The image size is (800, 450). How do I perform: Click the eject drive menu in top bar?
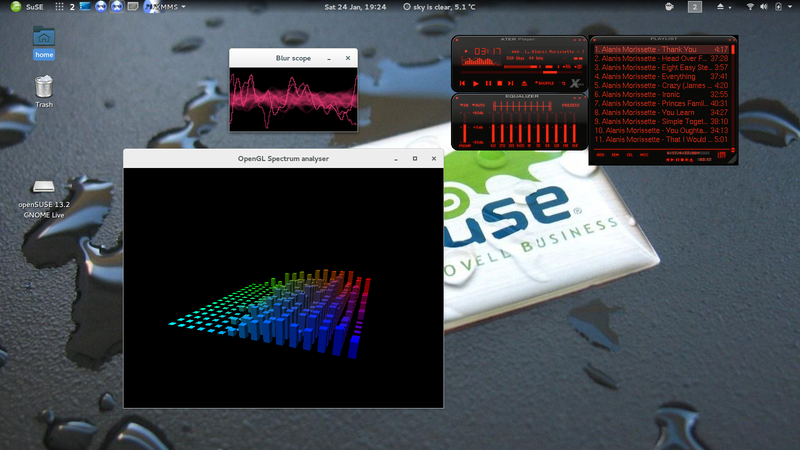pyautogui.click(x=724, y=7)
